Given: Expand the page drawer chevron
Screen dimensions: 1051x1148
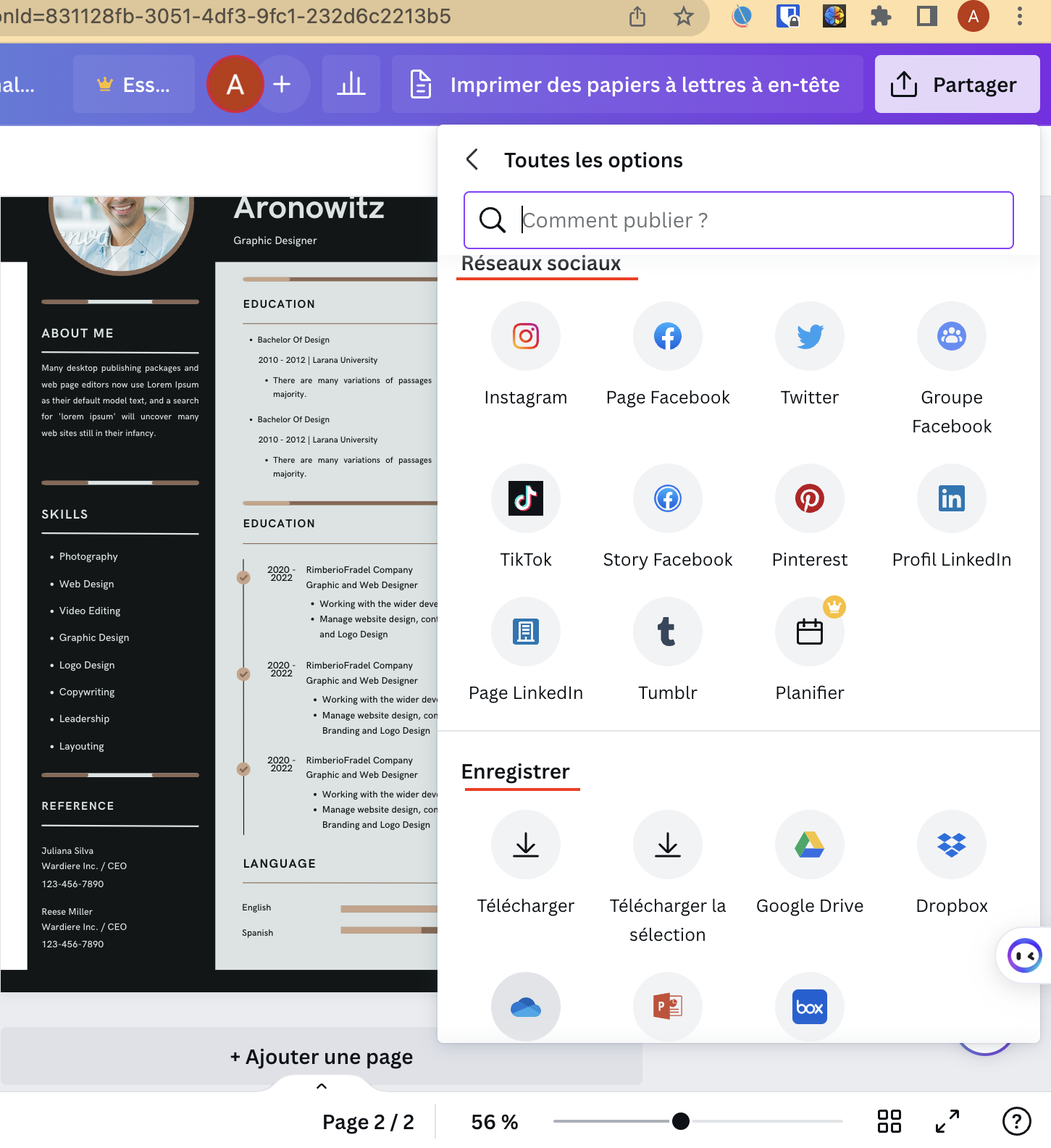Looking at the screenshot, I should [322, 1086].
